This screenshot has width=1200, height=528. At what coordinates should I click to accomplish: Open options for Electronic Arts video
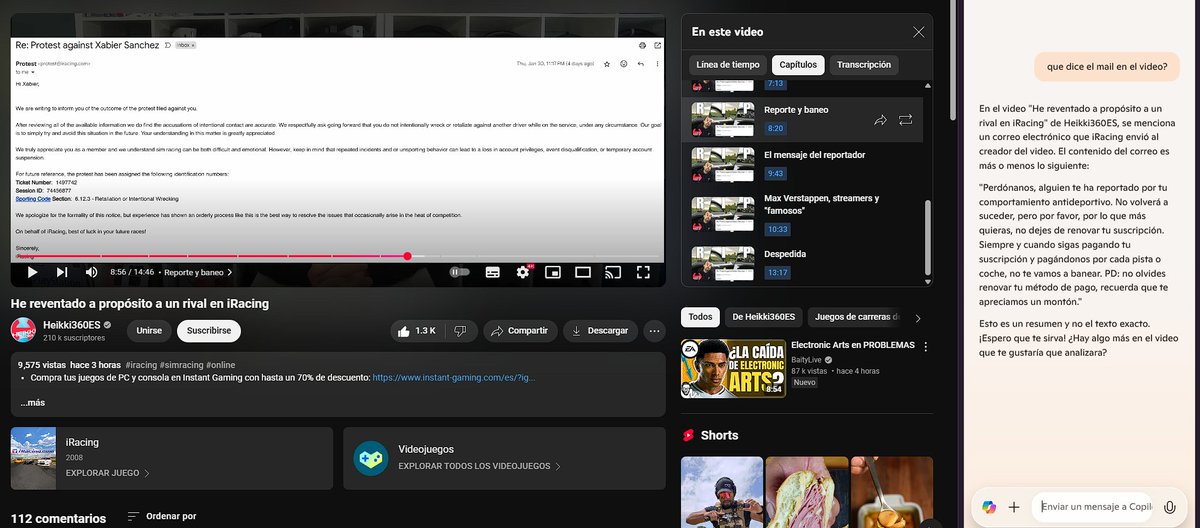coord(925,347)
